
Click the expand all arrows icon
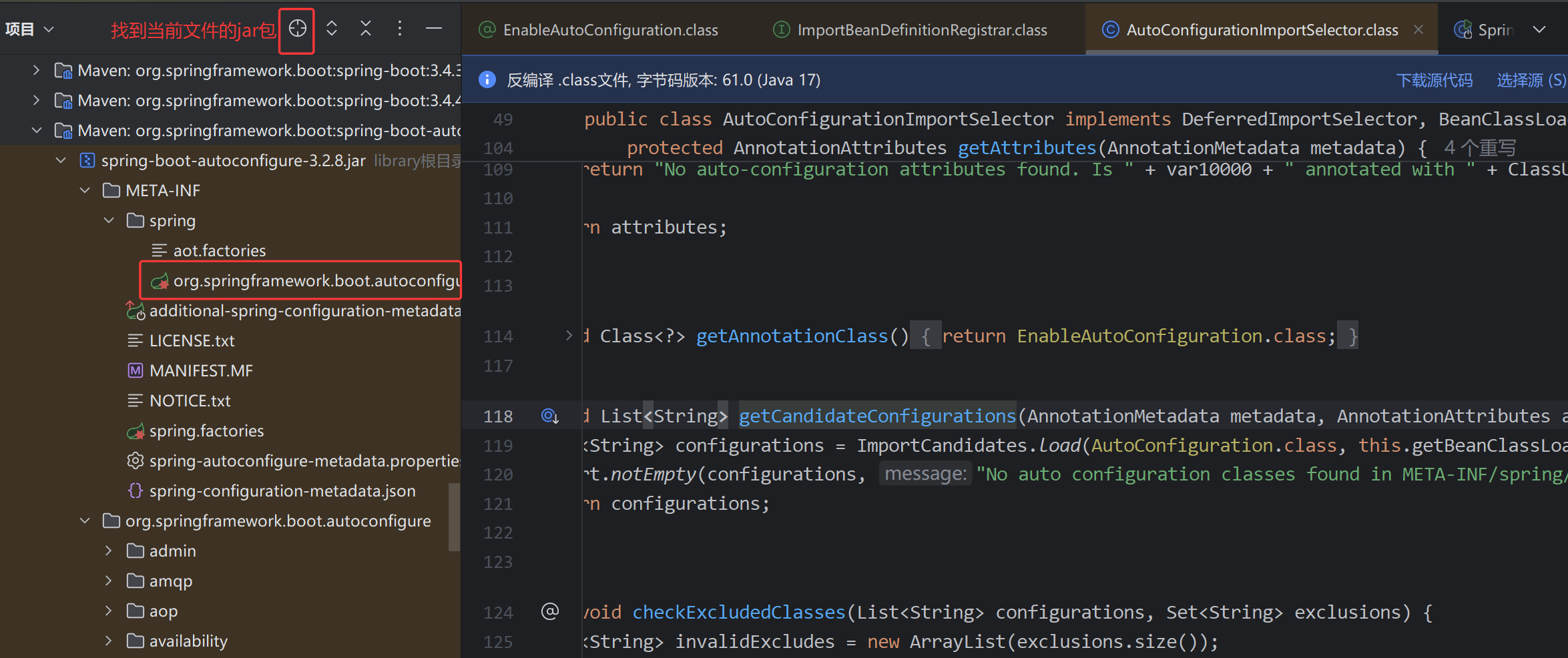coord(332,29)
